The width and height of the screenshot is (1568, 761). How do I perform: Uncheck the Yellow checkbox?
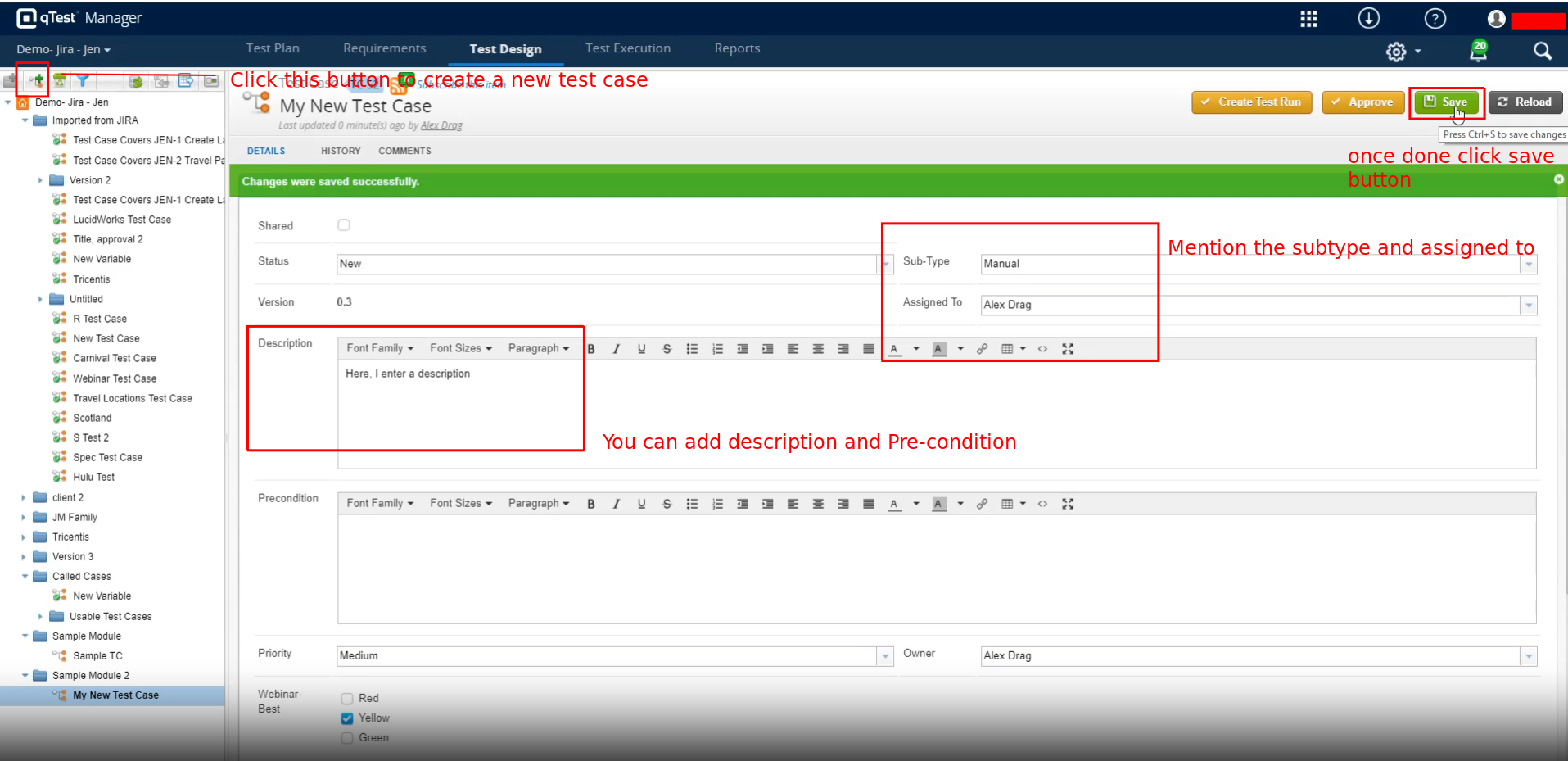(x=347, y=718)
